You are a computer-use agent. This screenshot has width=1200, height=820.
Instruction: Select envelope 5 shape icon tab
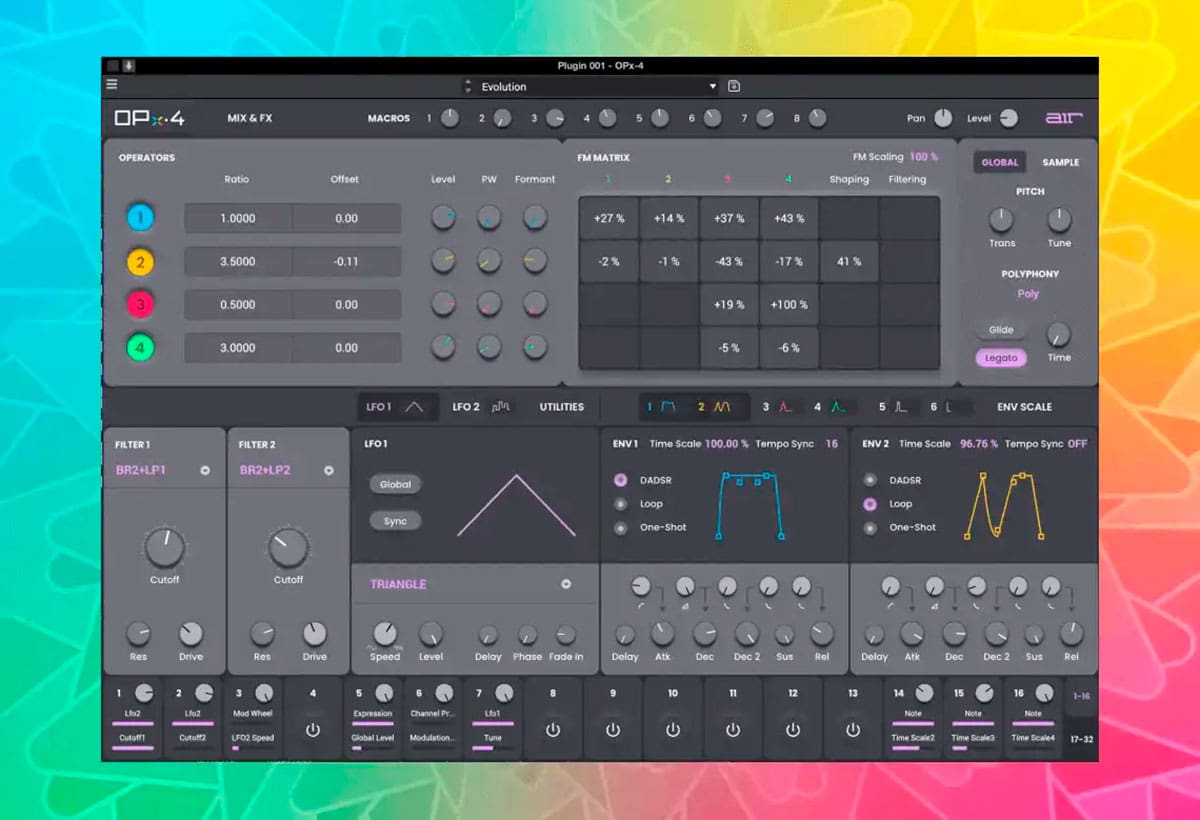pos(901,407)
